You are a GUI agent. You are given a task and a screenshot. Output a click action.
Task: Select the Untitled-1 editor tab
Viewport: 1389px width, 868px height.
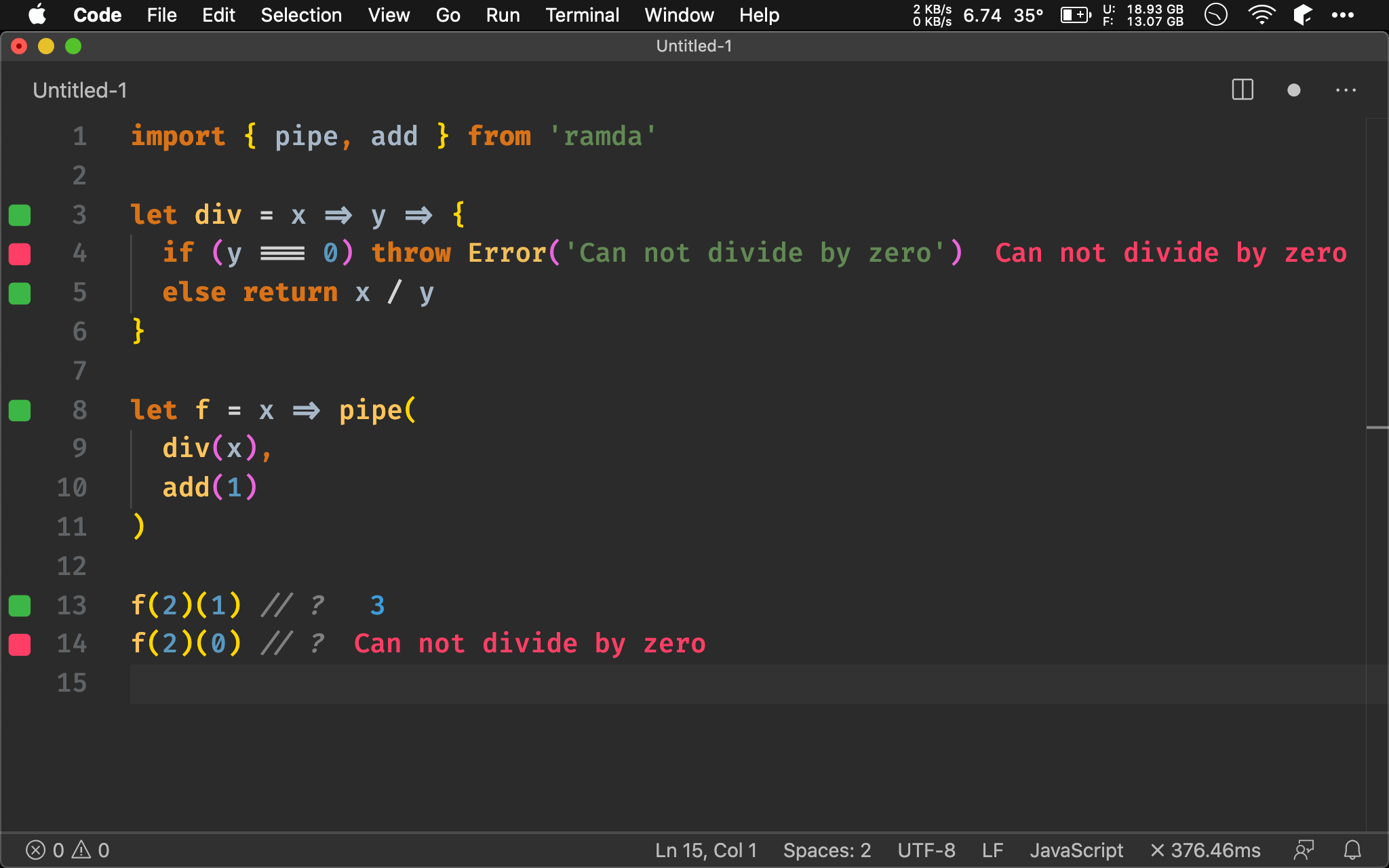click(80, 90)
